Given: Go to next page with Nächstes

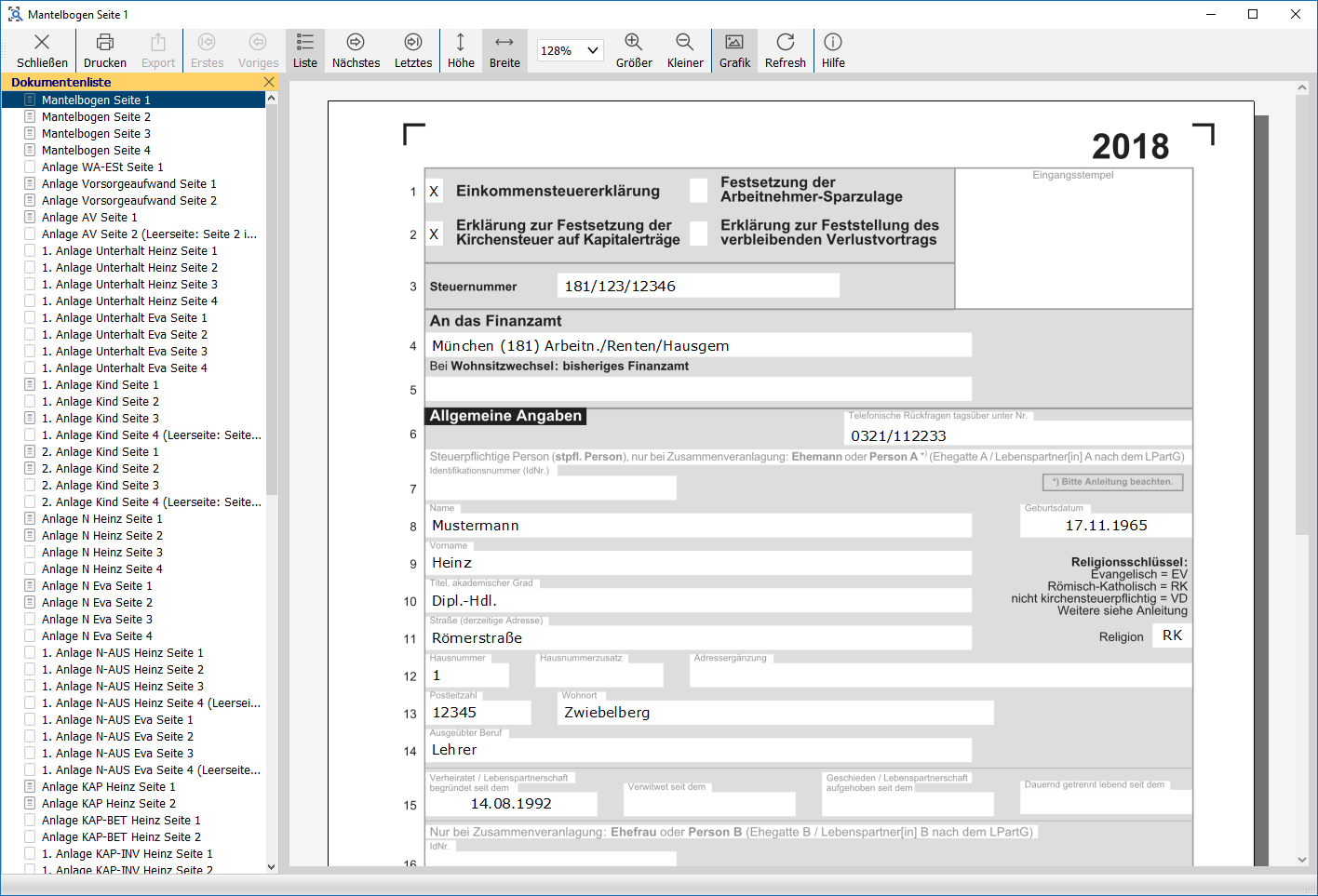Looking at the screenshot, I should (x=356, y=43).
